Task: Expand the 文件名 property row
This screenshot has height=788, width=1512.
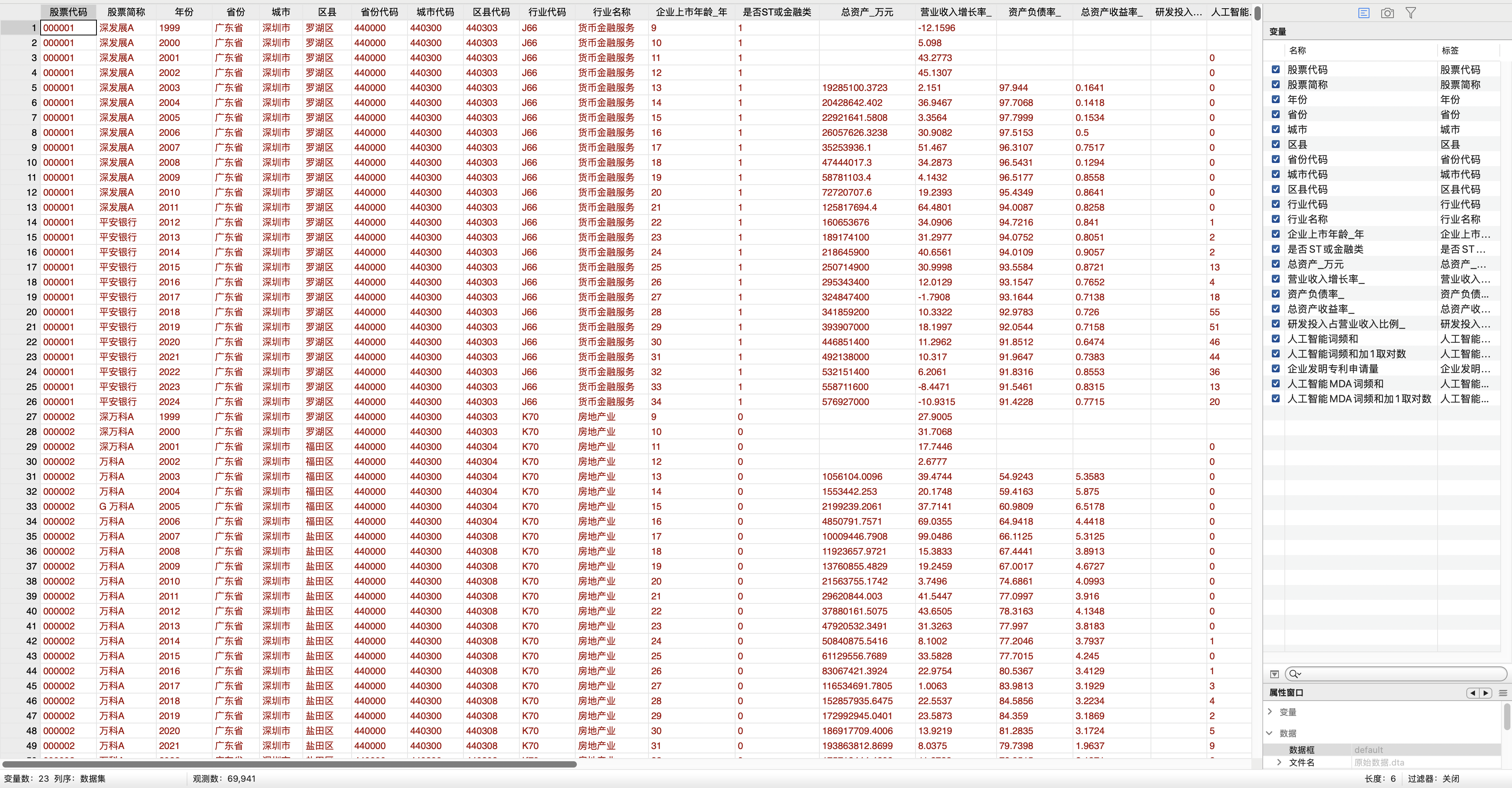Action: (x=1280, y=762)
